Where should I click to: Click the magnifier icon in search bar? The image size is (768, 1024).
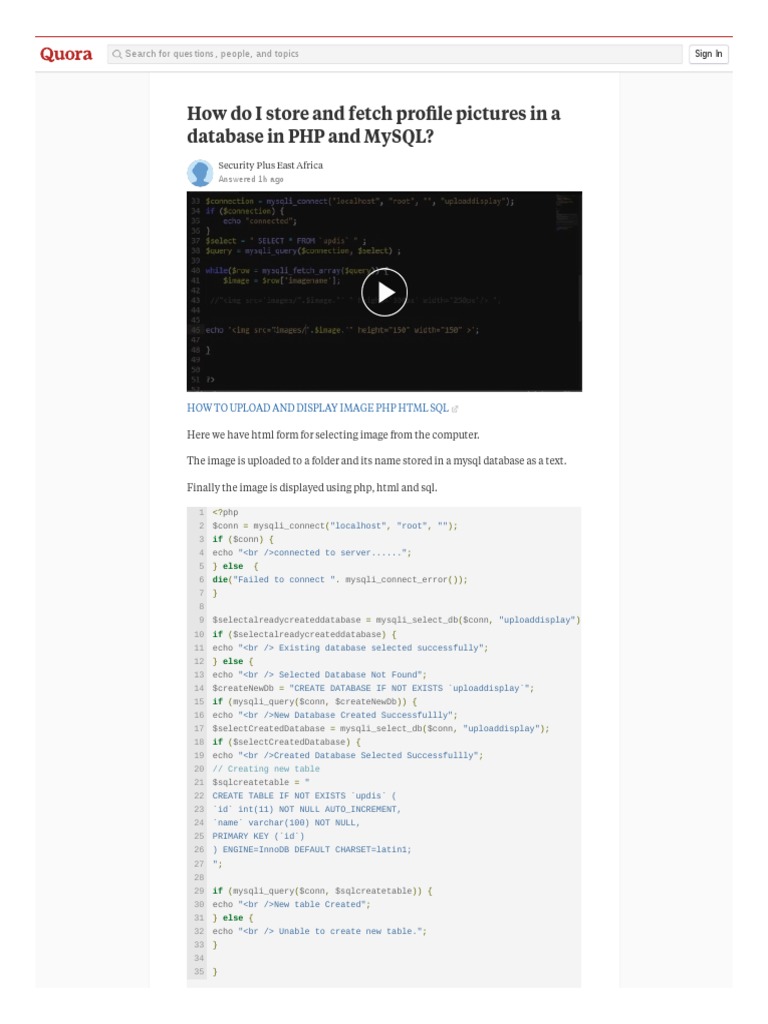pos(117,54)
